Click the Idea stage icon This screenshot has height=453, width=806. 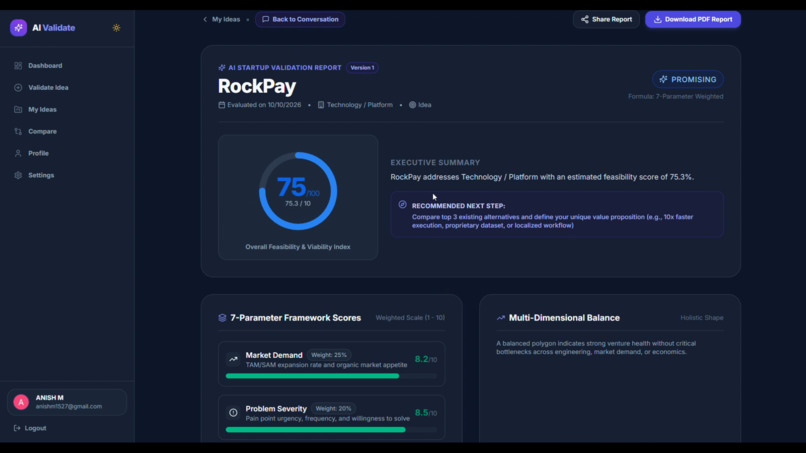tap(412, 105)
